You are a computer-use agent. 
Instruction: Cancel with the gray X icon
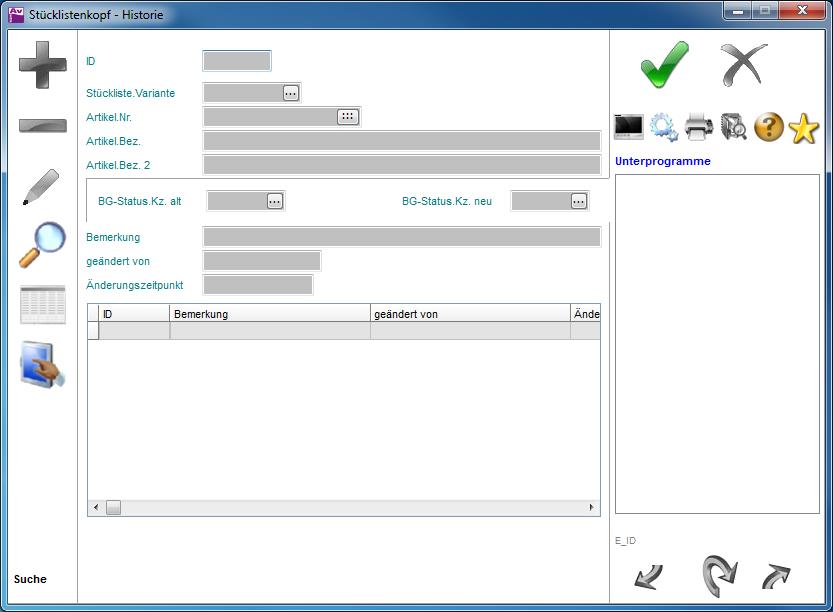click(744, 65)
